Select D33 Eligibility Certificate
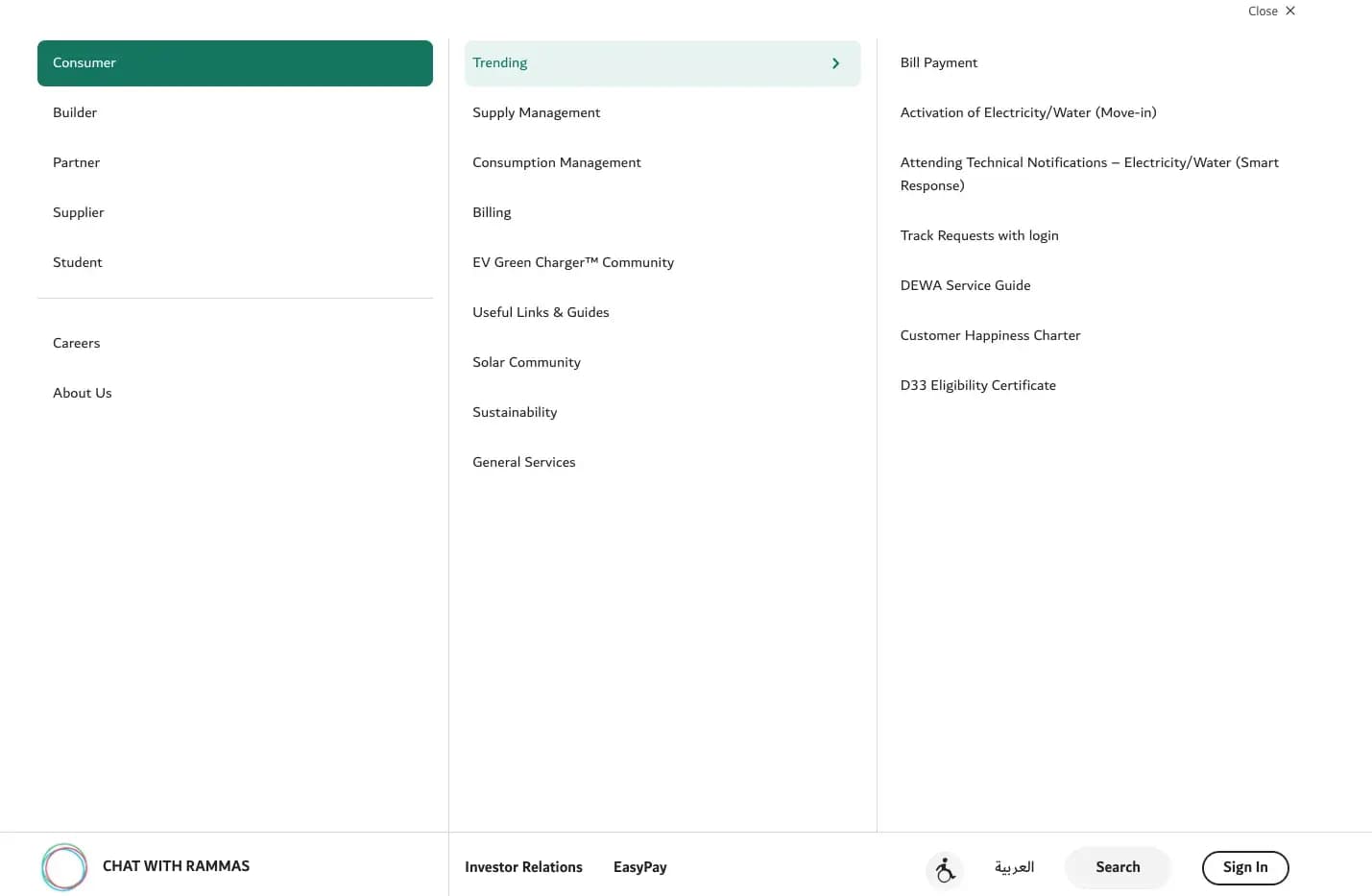Screen dimensions: 1372x896 click(x=977, y=386)
